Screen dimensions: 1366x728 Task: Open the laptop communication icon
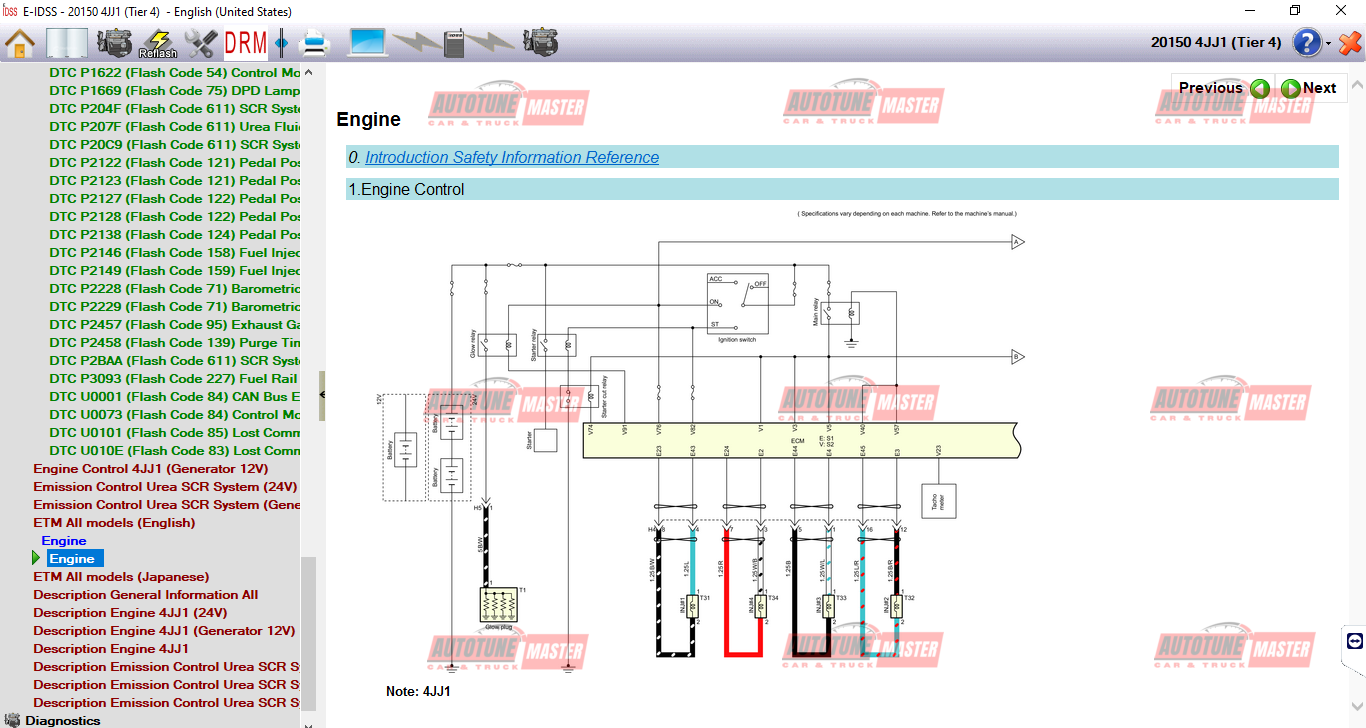tap(367, 43)
